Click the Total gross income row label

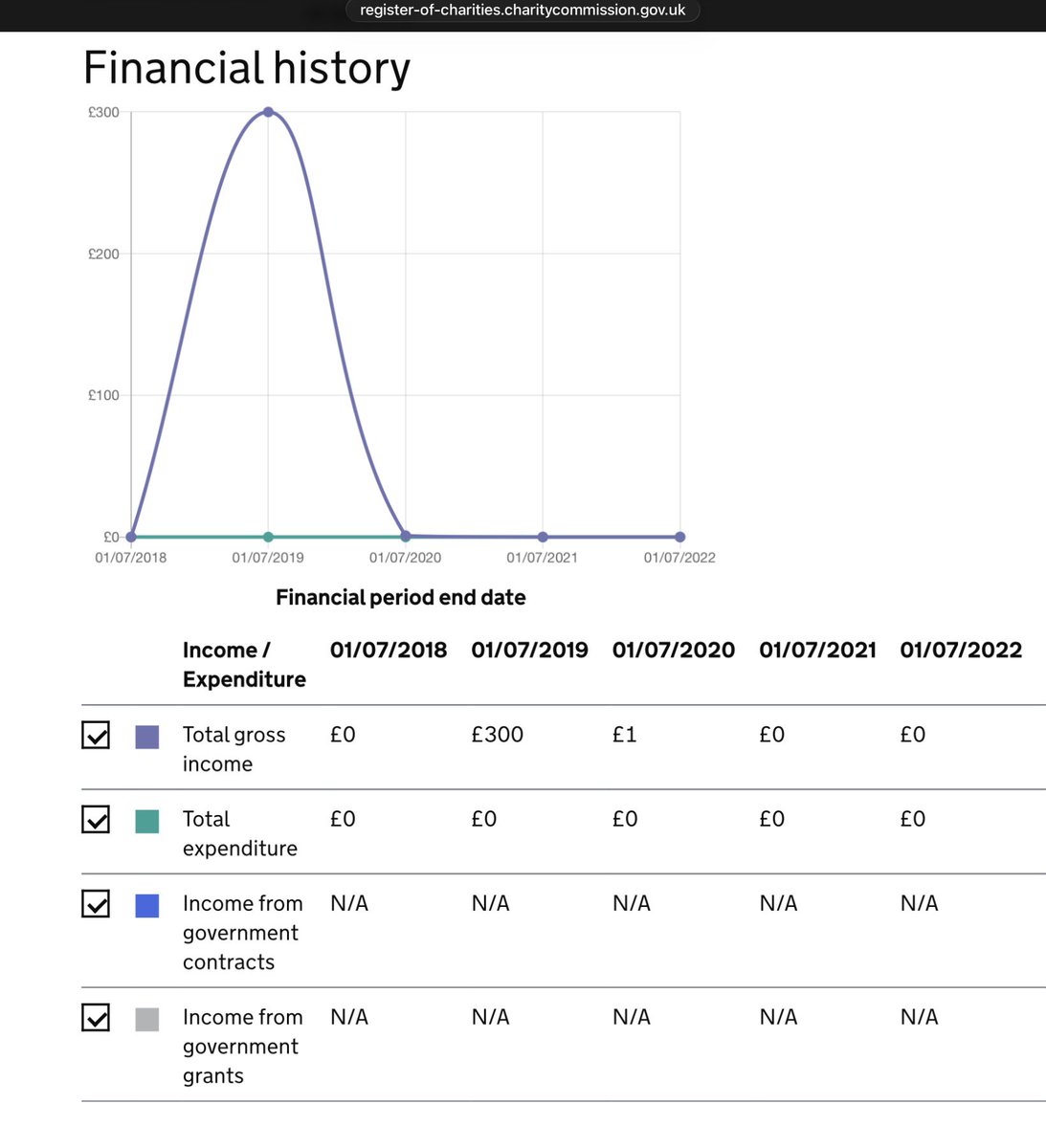(x=234, y=749)
